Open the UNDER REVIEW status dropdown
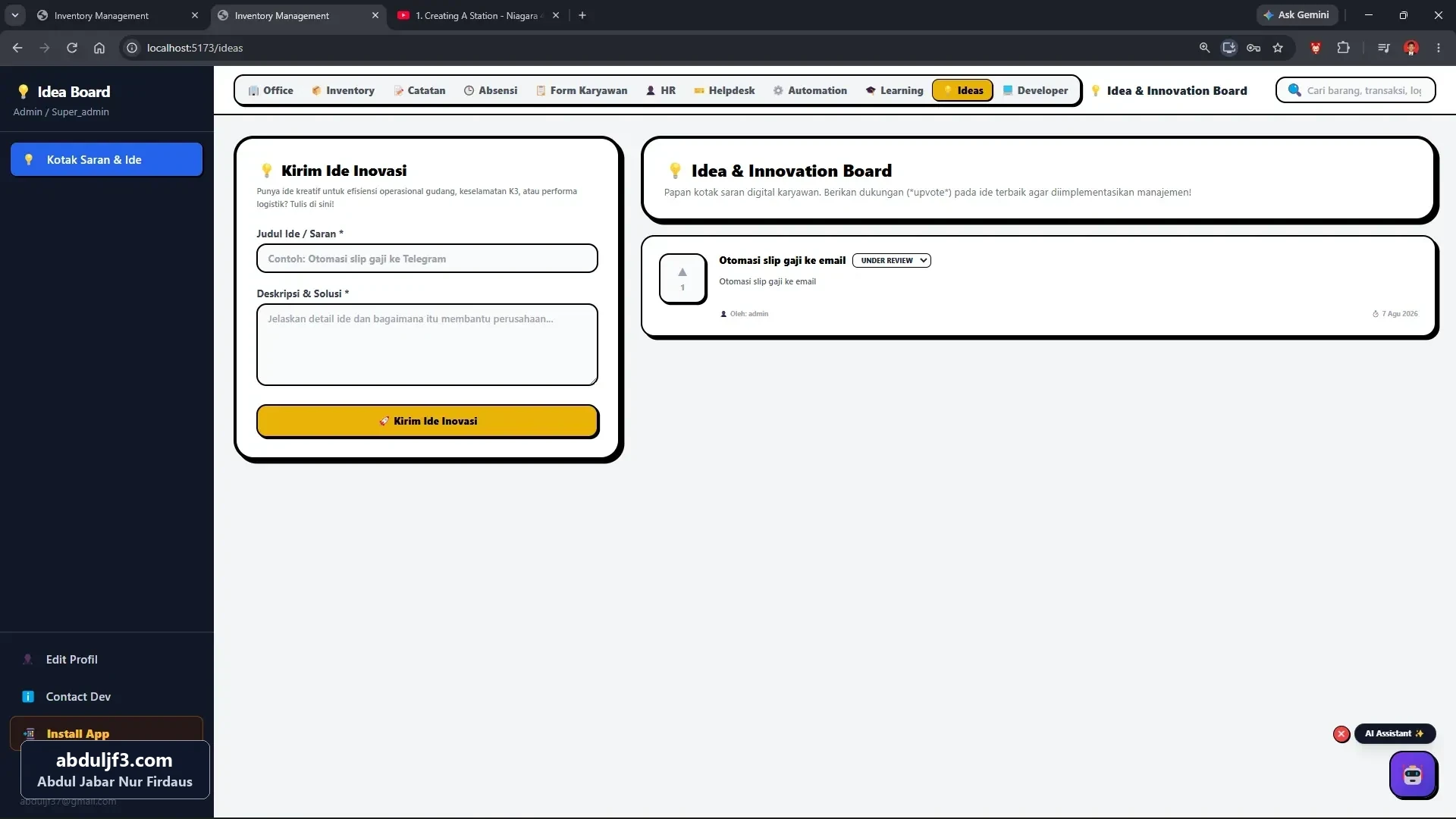1456x819 pixels. coord(892,260)
